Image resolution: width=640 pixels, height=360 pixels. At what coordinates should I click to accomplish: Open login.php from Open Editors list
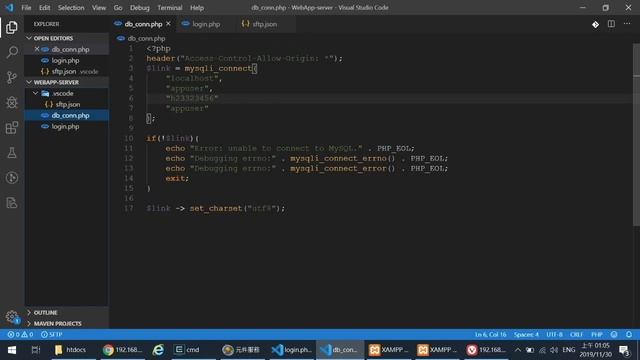coord(65,60)
